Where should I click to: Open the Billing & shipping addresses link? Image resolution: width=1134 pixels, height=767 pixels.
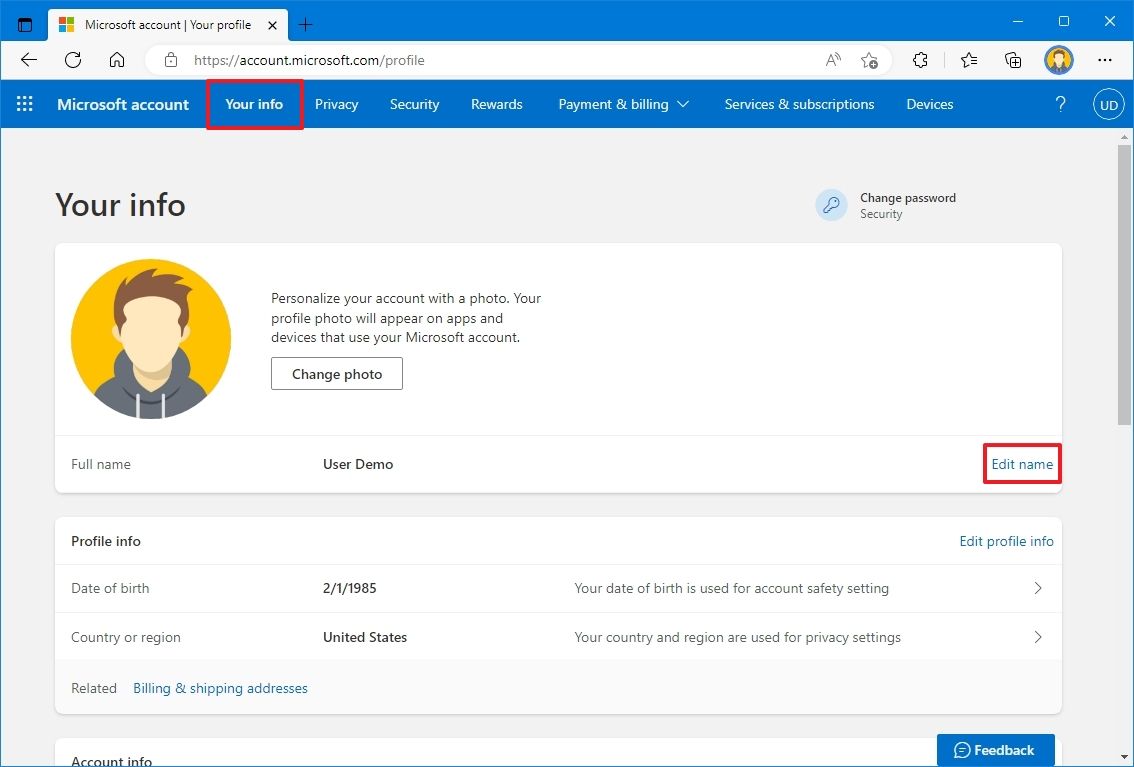[x=220, y=688]
